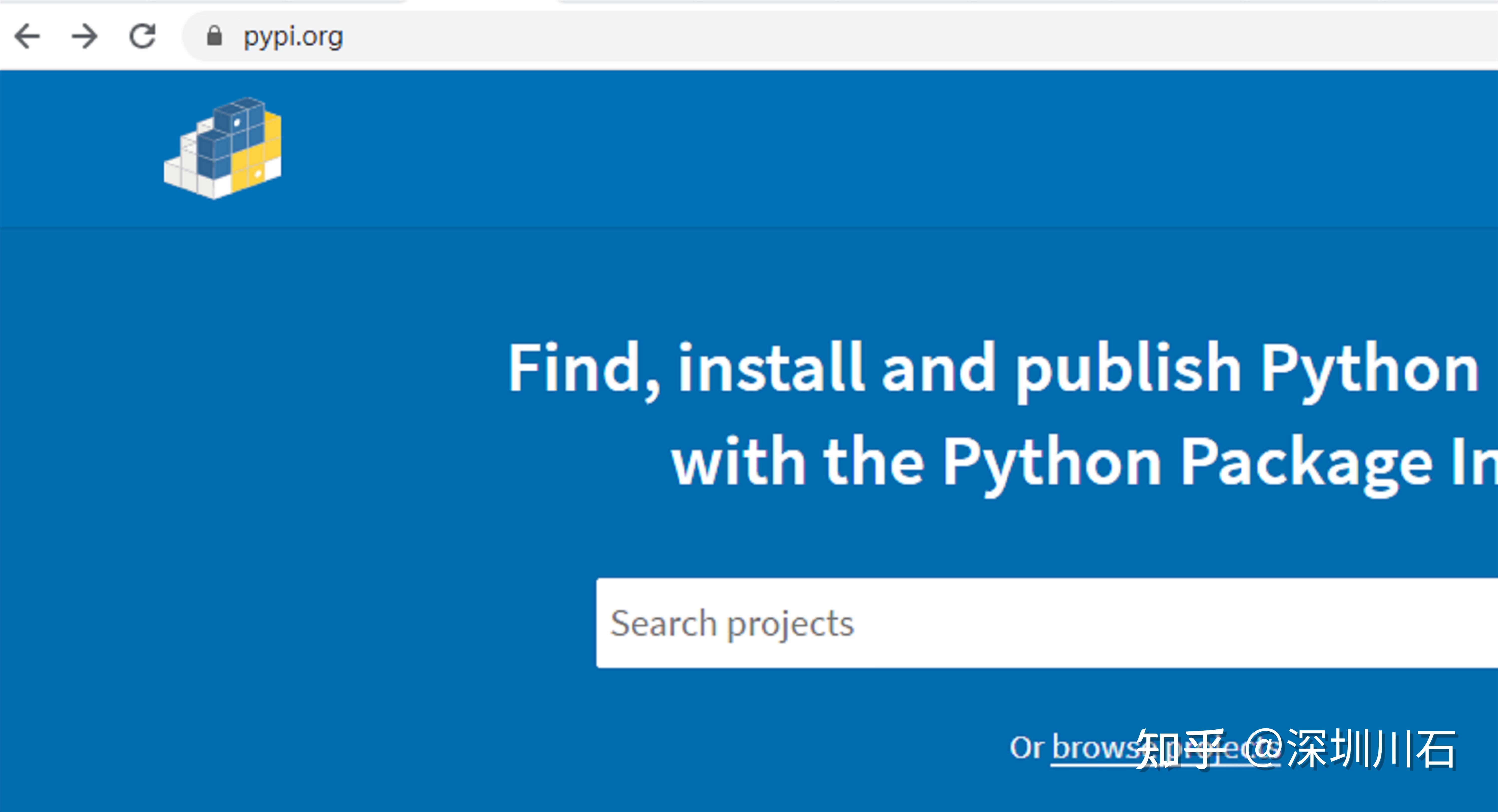This screenshot has height=812, width=1498.
Task: Open the PyPI cube logo home link
Action: click(223, 148)
